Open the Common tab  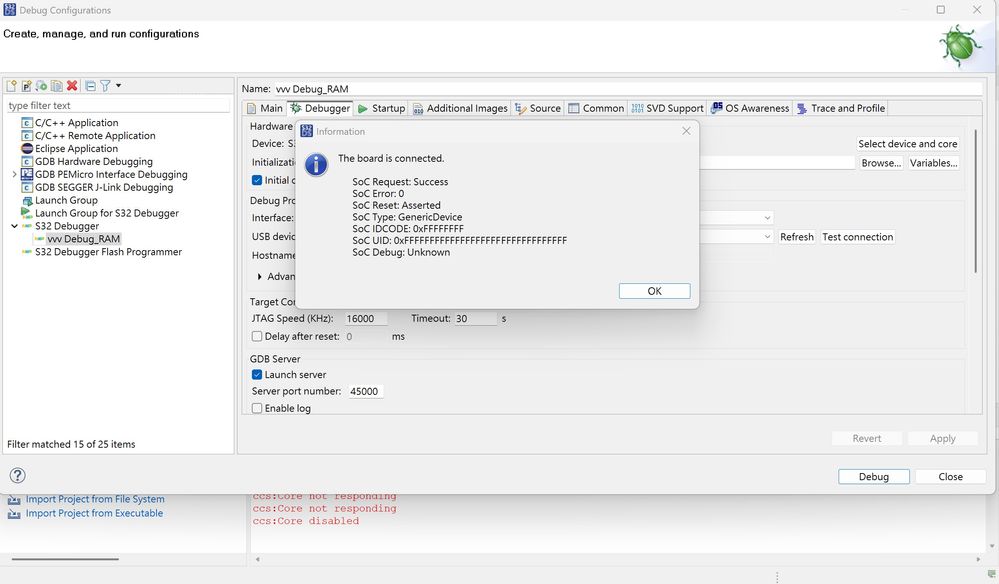tap(596, 108)
